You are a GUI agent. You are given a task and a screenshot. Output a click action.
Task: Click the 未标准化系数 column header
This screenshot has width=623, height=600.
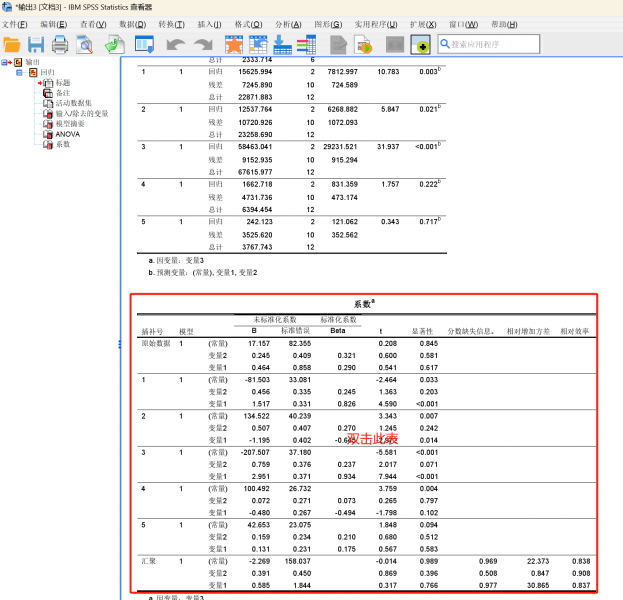click(x=275, y=319)
